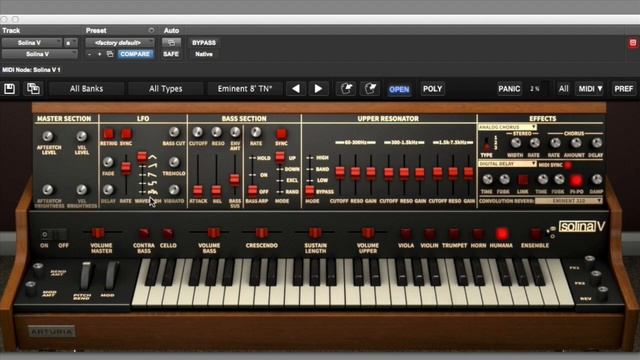Click the Mod wheel
This screenshot has width=640, height=360.
(111, 276)
